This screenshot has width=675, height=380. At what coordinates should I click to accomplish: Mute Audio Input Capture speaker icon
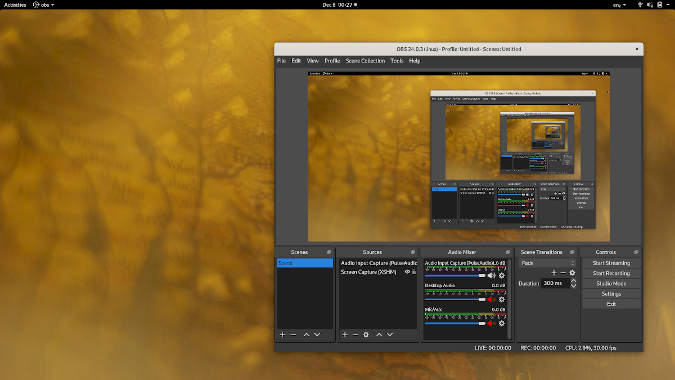(x=492, y=275)
